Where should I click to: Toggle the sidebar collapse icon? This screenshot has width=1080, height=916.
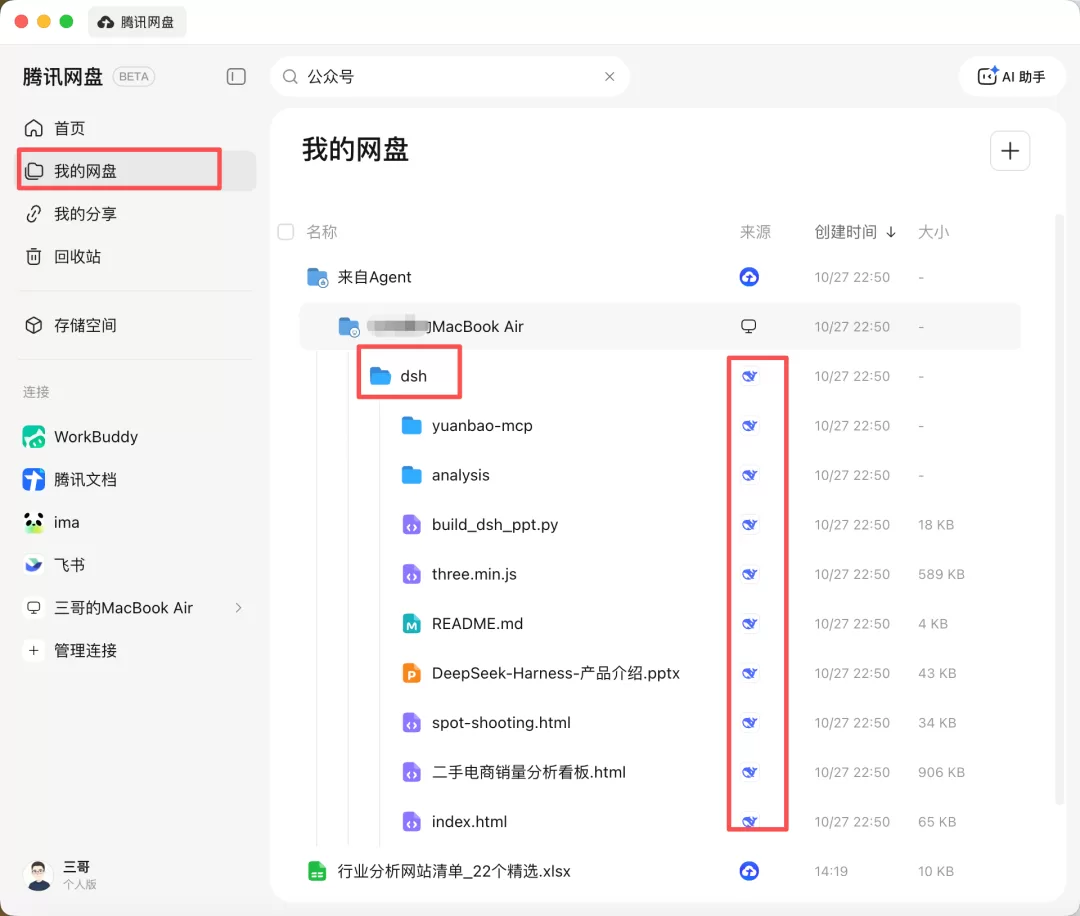pyautogui.click(x=236, y=76)
